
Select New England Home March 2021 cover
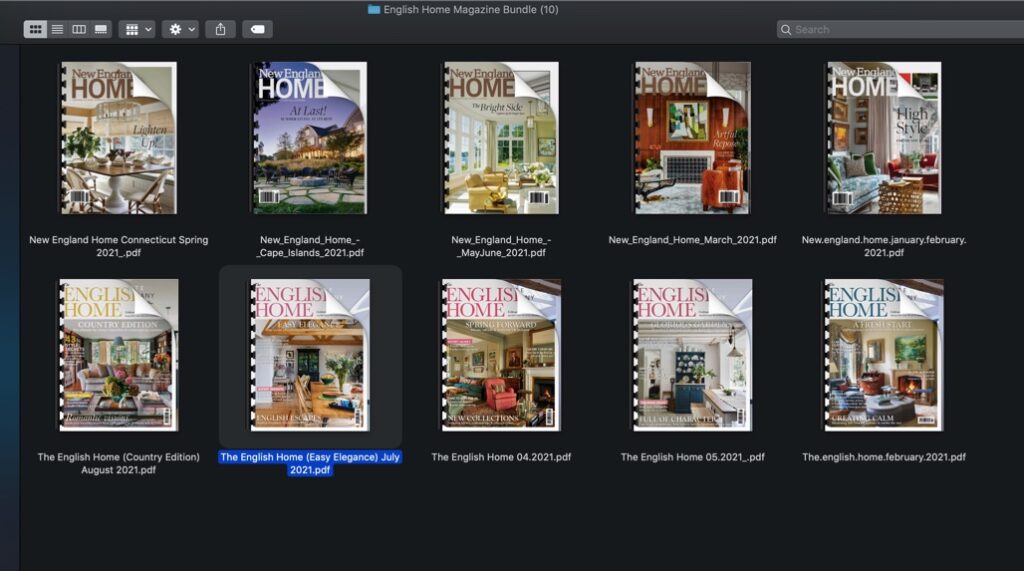(692, 138)
